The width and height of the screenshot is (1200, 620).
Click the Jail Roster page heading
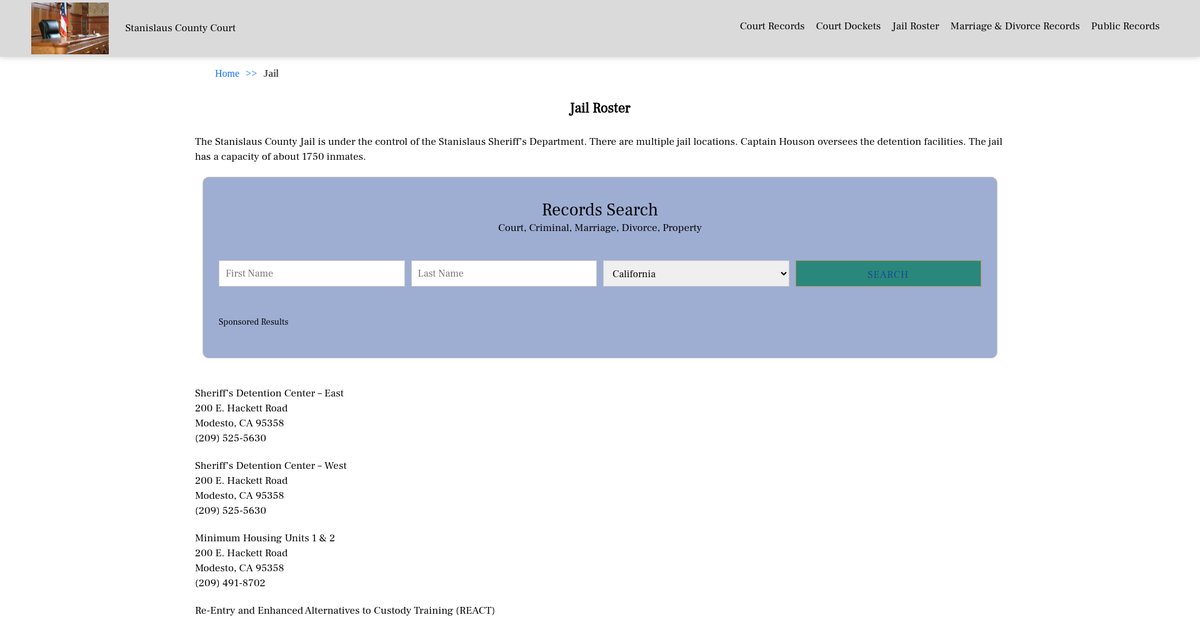599,108
